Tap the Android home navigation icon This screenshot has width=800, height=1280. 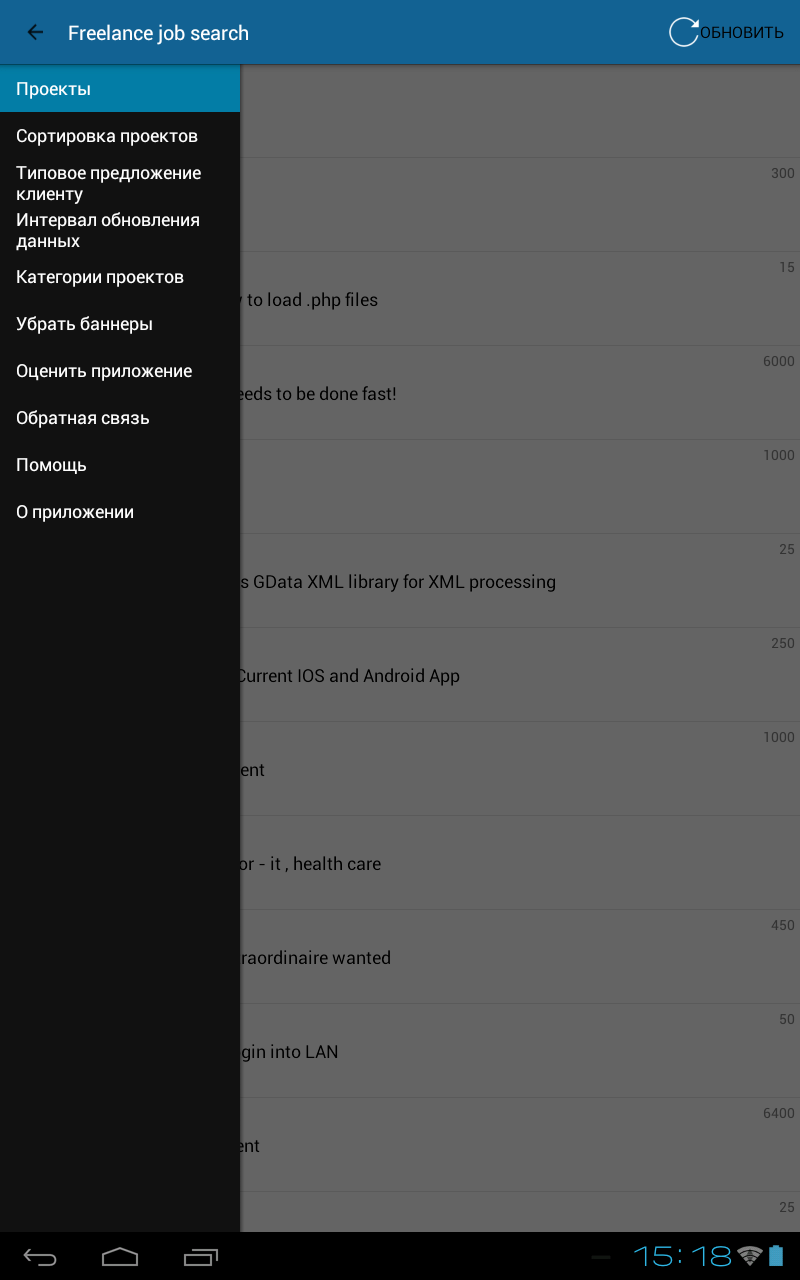pos(120,1257)
